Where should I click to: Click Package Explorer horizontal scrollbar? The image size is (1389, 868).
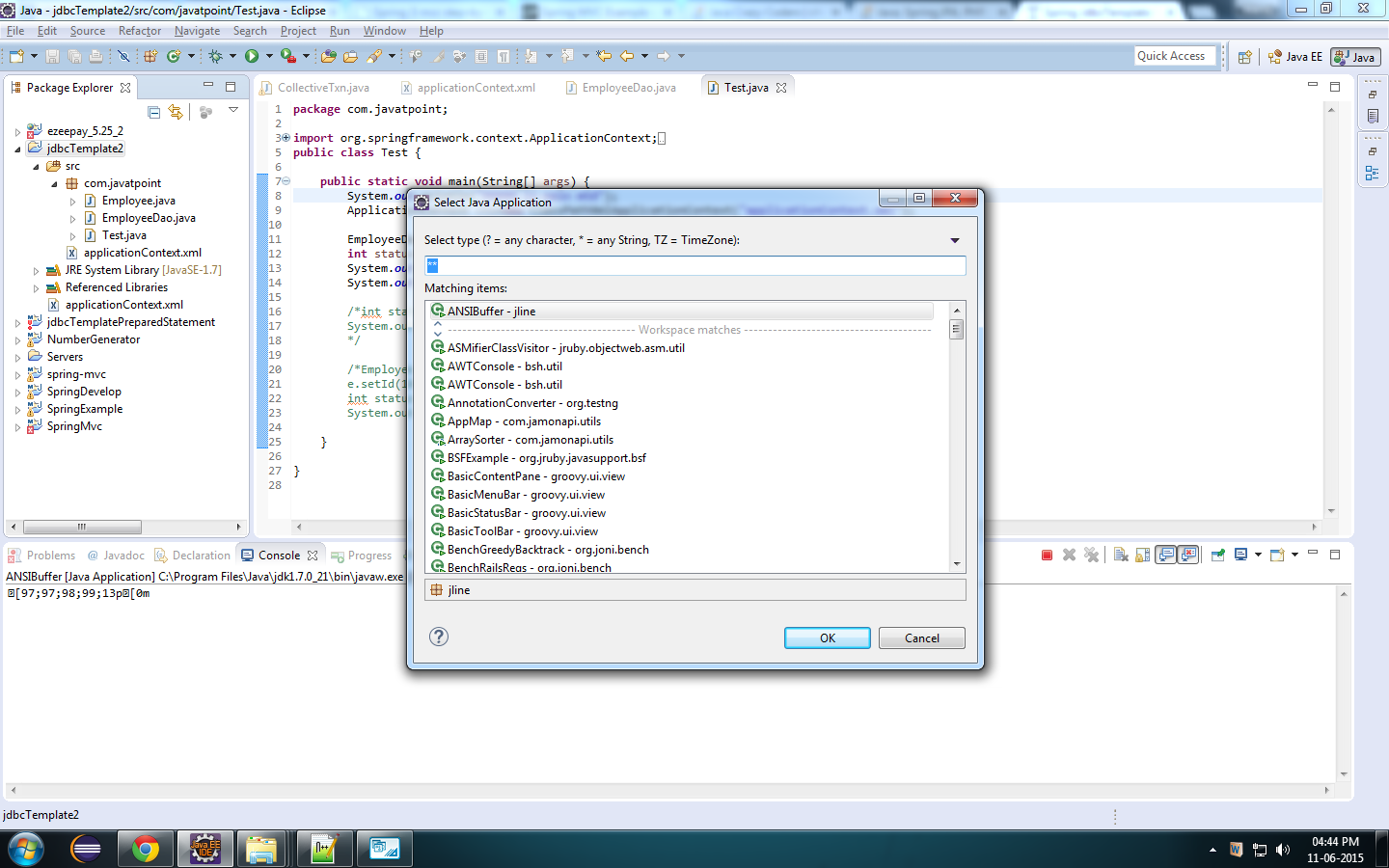coord(82,527)
